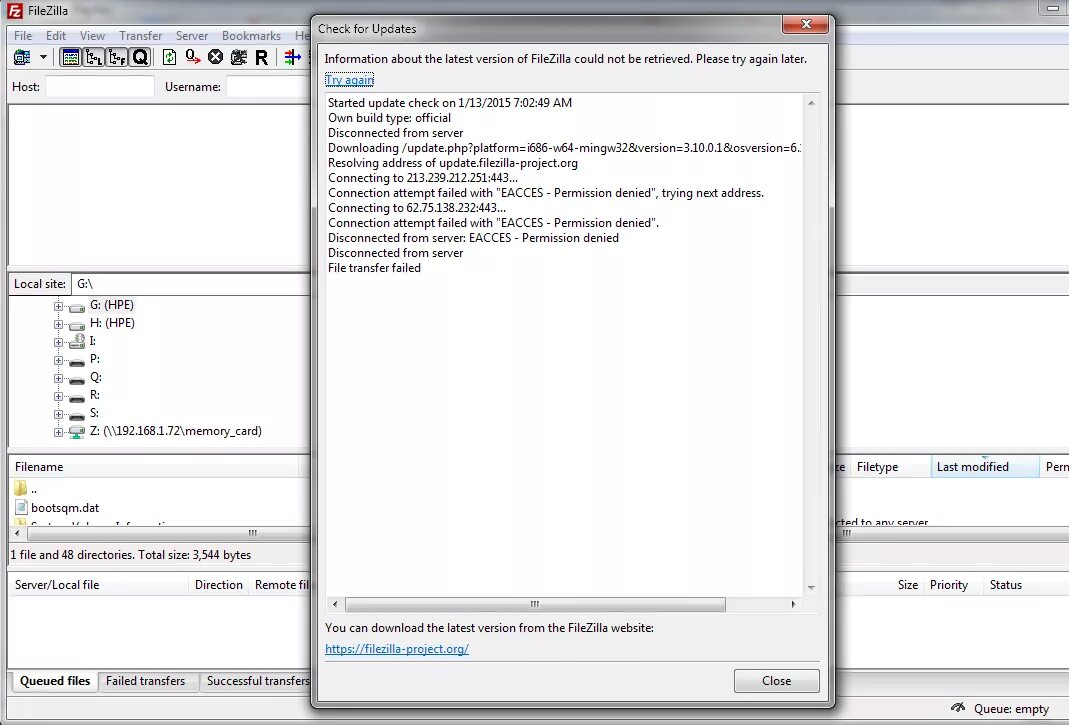Click Close in the update dialog
This screenshot has height=725, width=1069.
[777, 681]
